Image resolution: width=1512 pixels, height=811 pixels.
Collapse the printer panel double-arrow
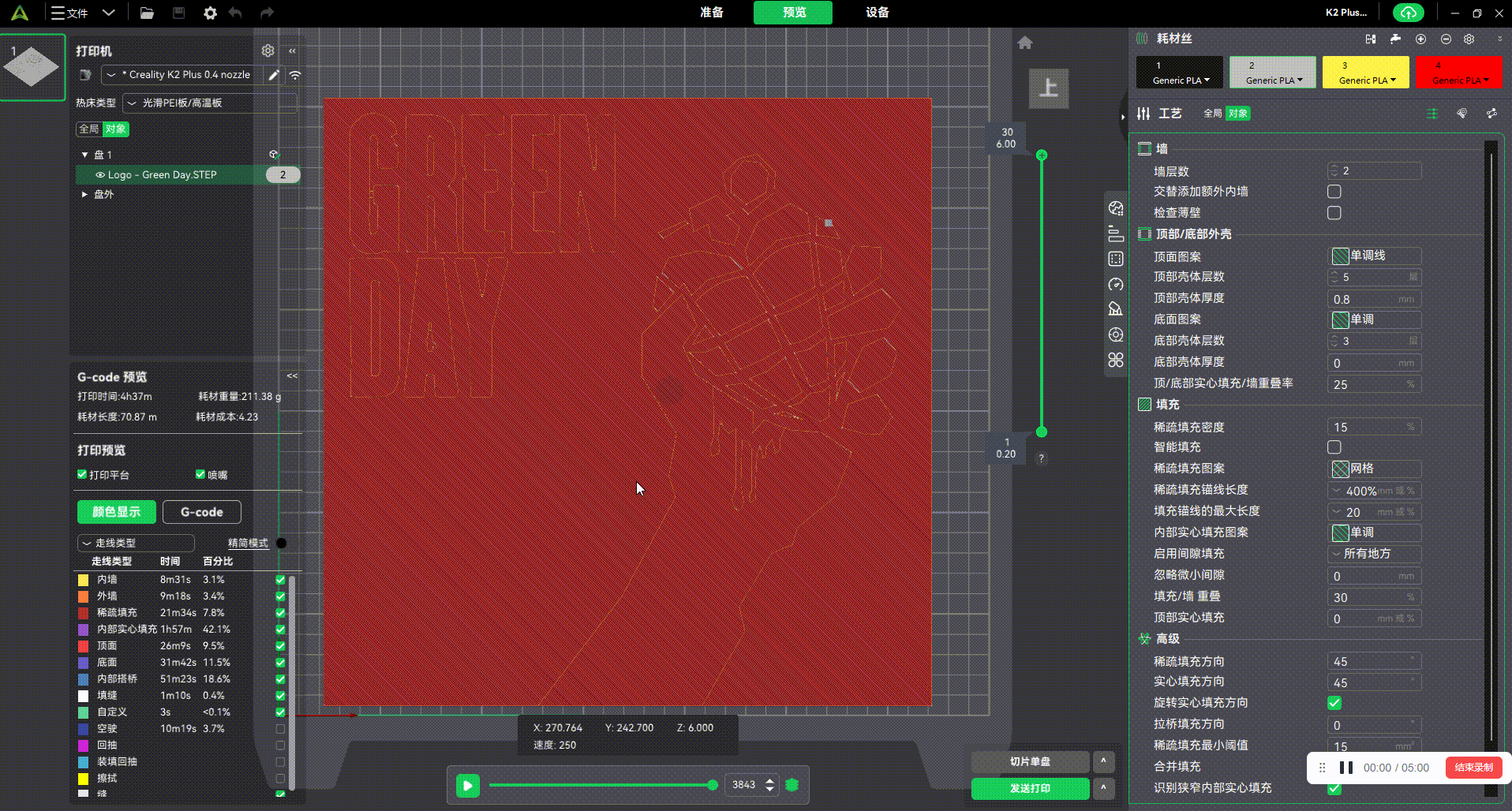(292, 50)
